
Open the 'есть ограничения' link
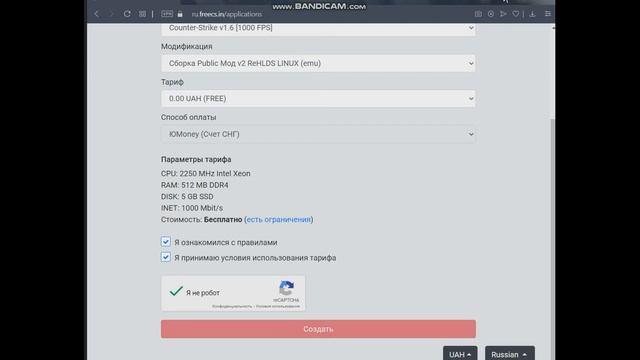[279, 220]
